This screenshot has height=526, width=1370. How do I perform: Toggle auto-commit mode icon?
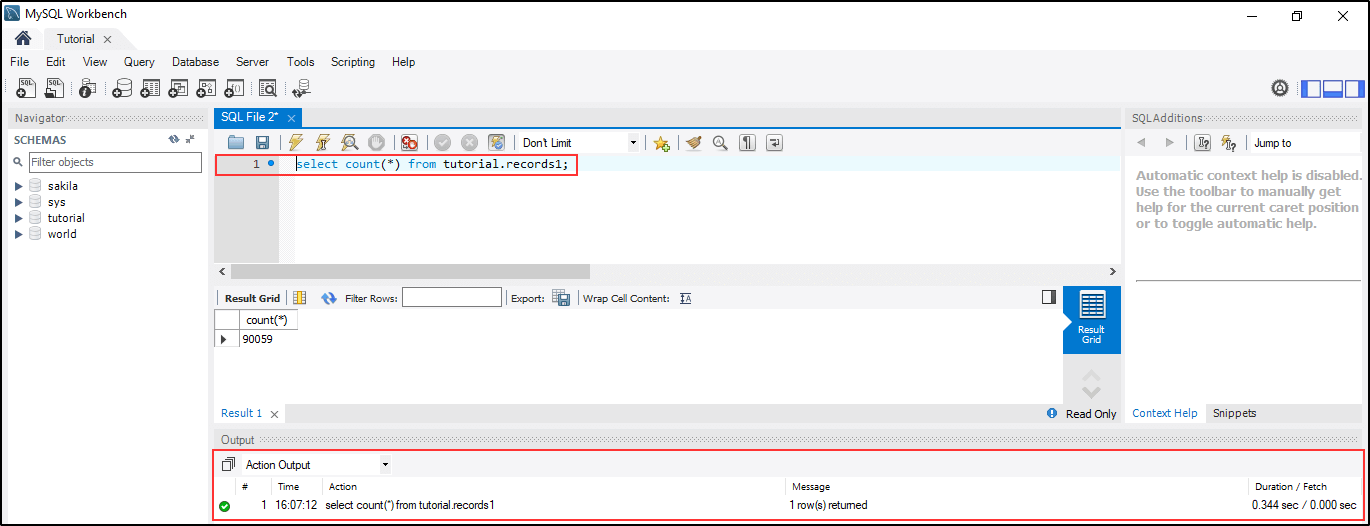point(496,143)
